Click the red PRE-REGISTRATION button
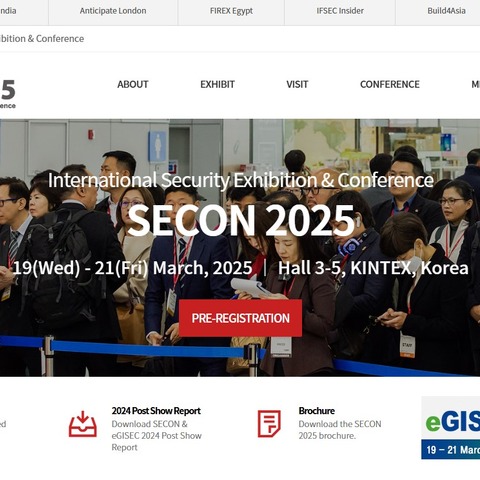 click(240, 318)
